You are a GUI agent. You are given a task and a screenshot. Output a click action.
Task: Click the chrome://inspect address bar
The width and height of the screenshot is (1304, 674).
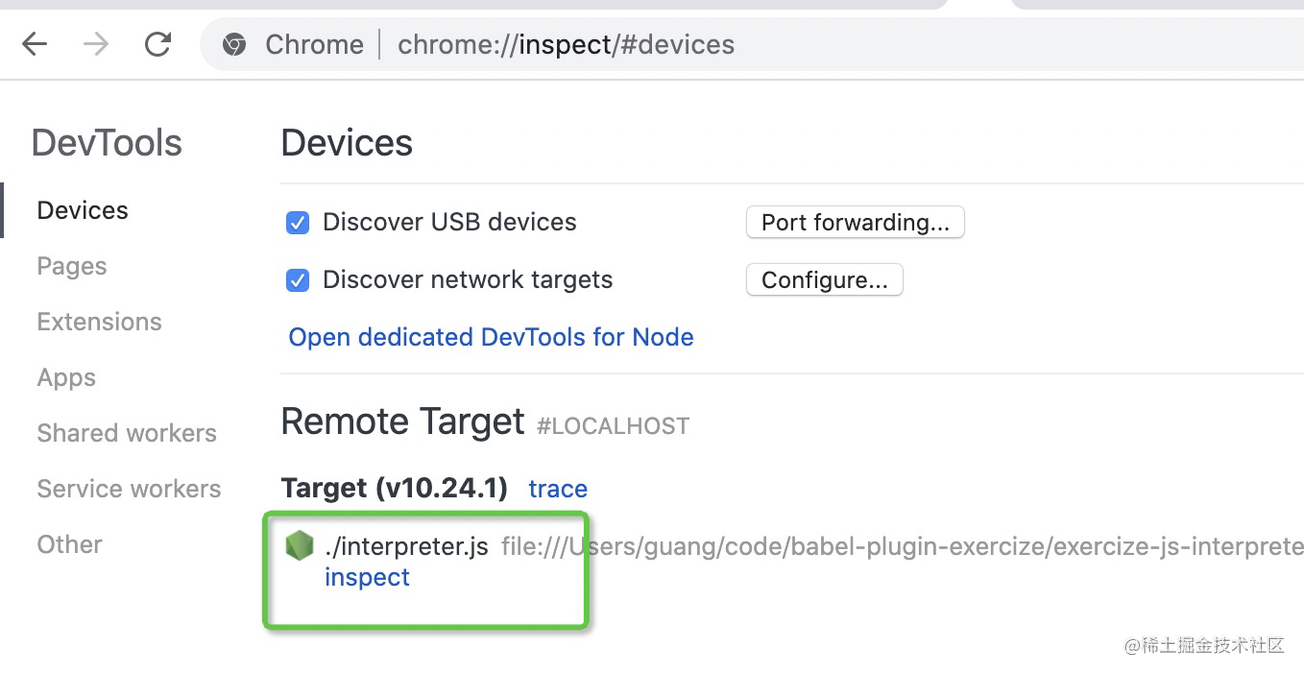[x=566, y=44]
